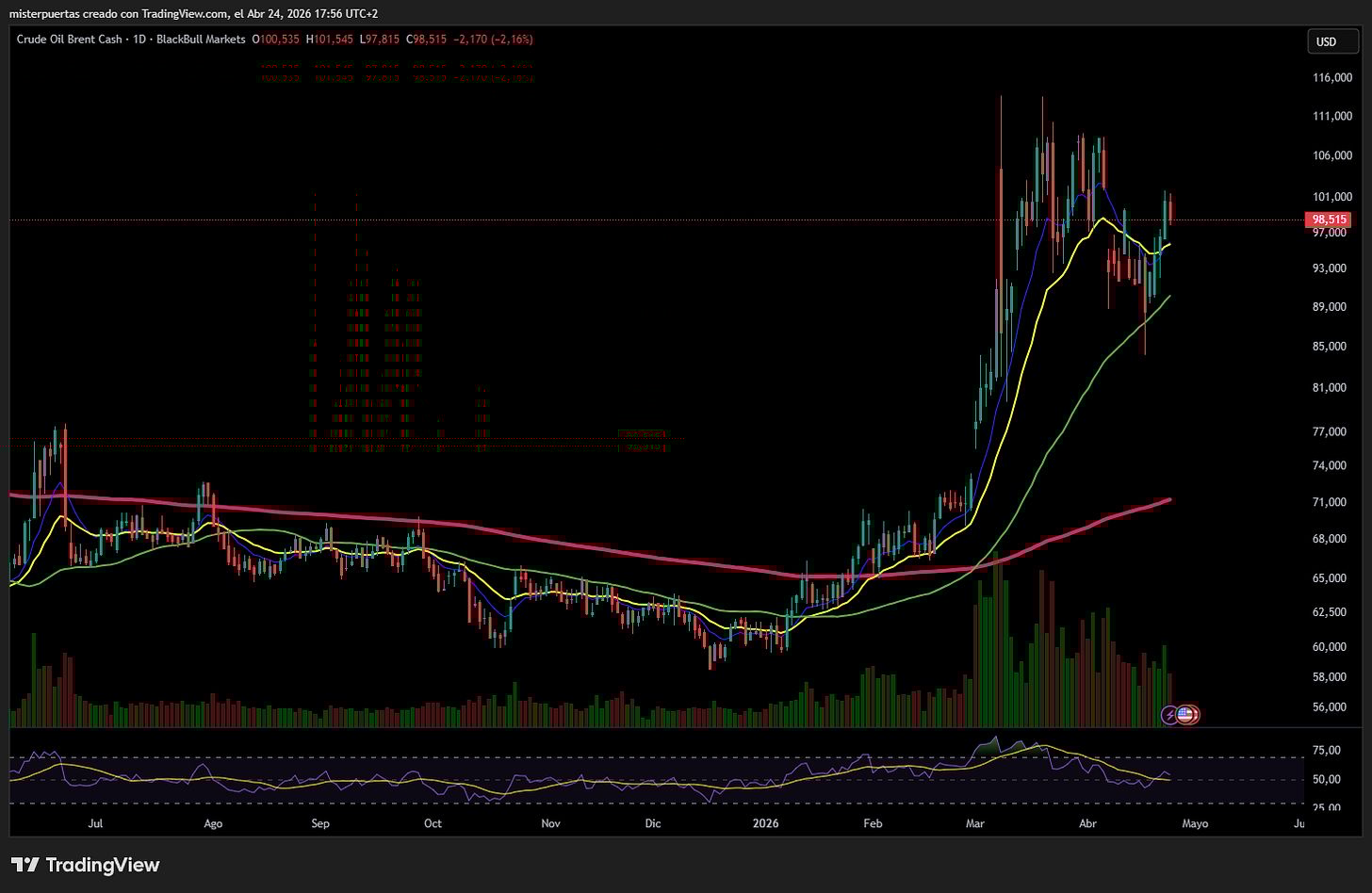Viewport: 1372px width, 893px height.
Task: Click the '93,000' price axis label
Action: point(1331,268)
